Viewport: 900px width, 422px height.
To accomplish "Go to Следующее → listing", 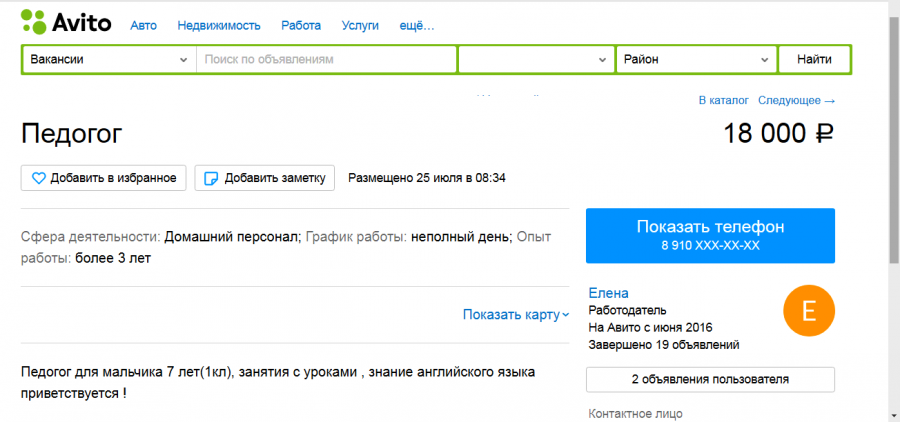I will (796, 100).
